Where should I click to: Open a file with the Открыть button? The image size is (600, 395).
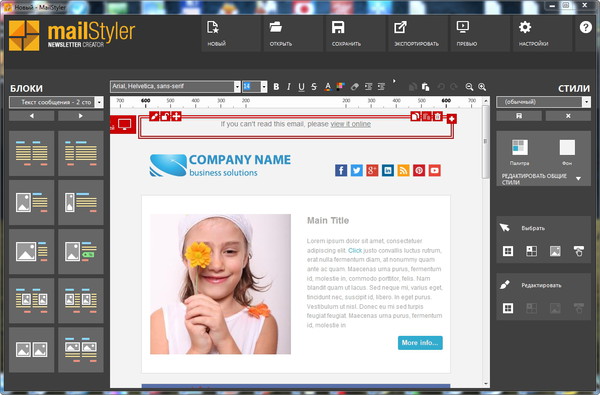coord(293,34)
